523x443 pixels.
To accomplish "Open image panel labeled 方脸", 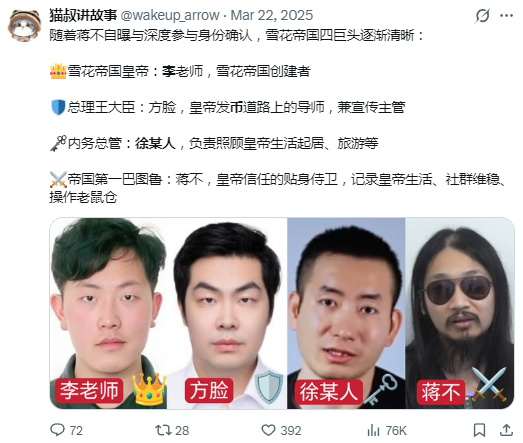I will click(227, 313).
